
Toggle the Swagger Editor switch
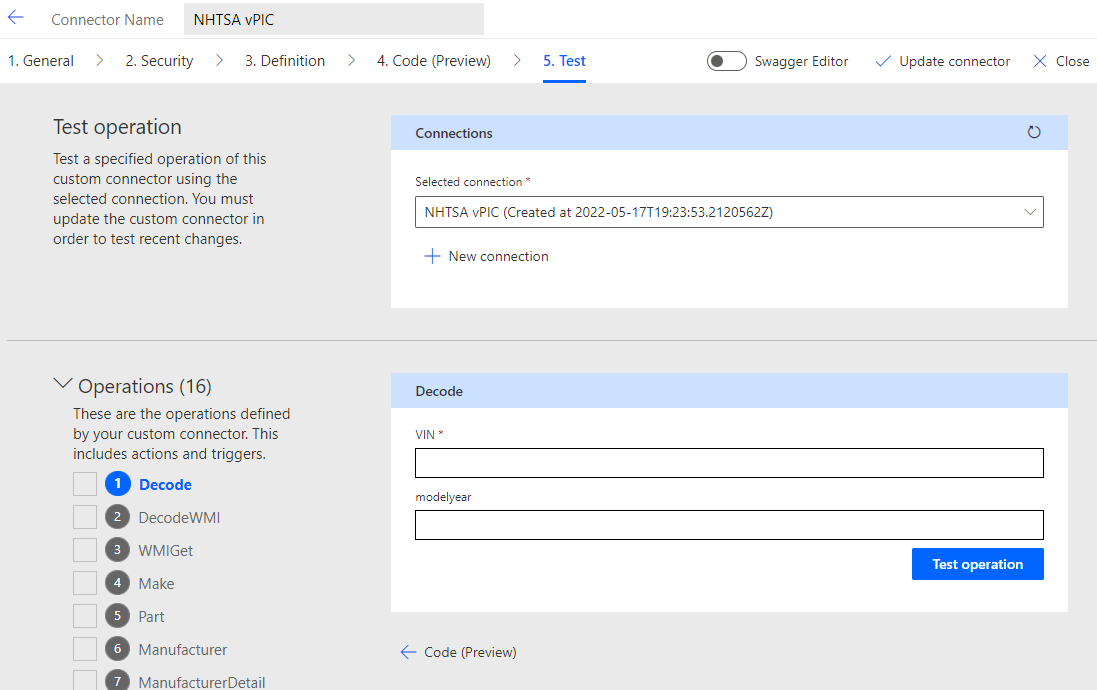pyautogui.click(x=726, y=61)
